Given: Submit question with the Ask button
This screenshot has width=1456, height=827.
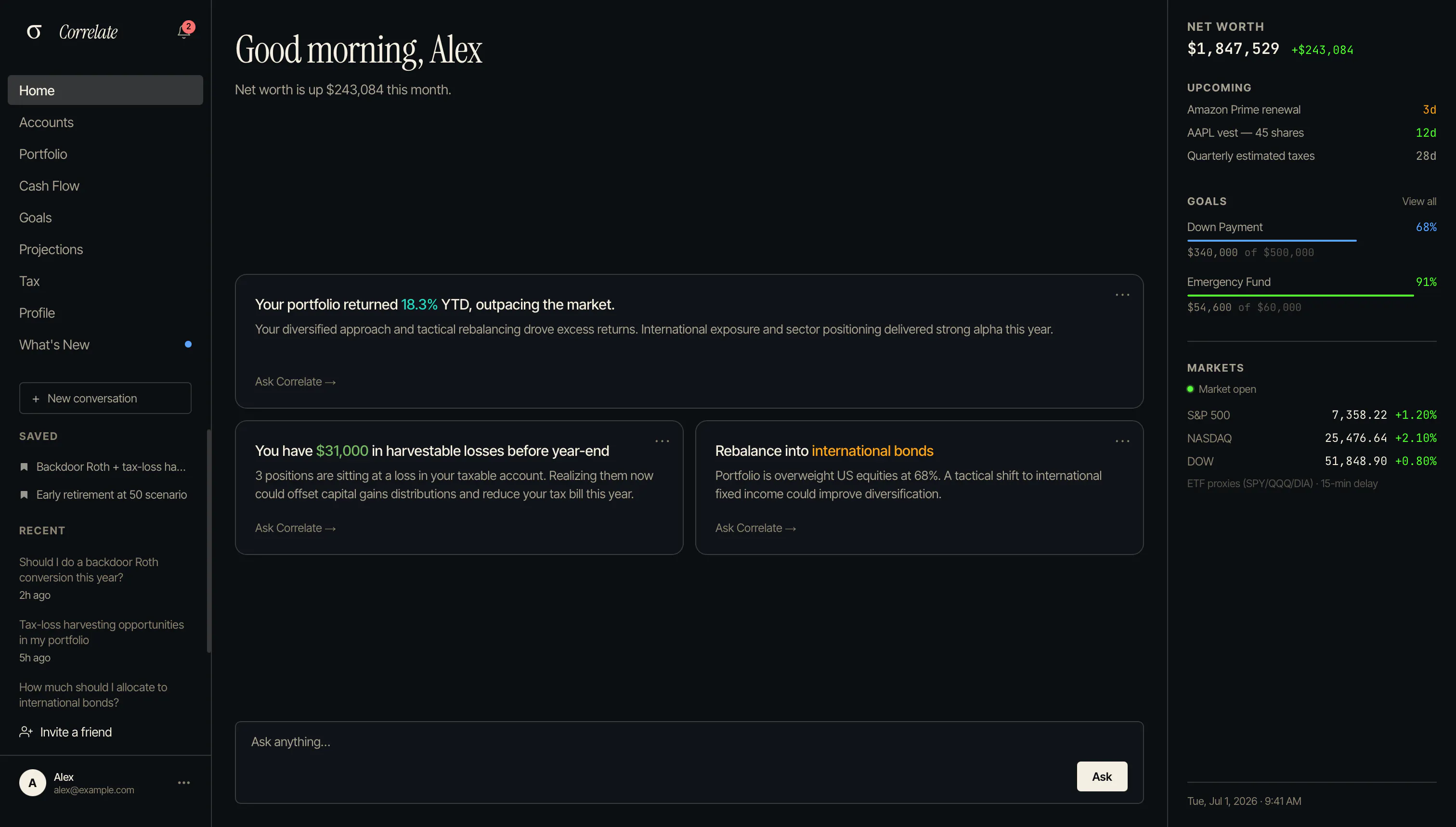Looking at the screenshot, I should [x=1102, y=776].
